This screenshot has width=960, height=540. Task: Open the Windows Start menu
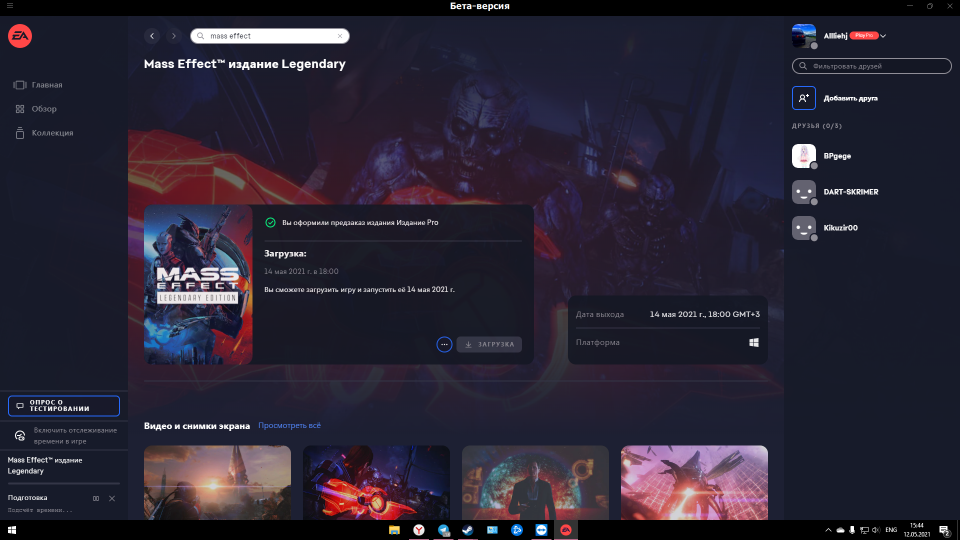(12, 530)
